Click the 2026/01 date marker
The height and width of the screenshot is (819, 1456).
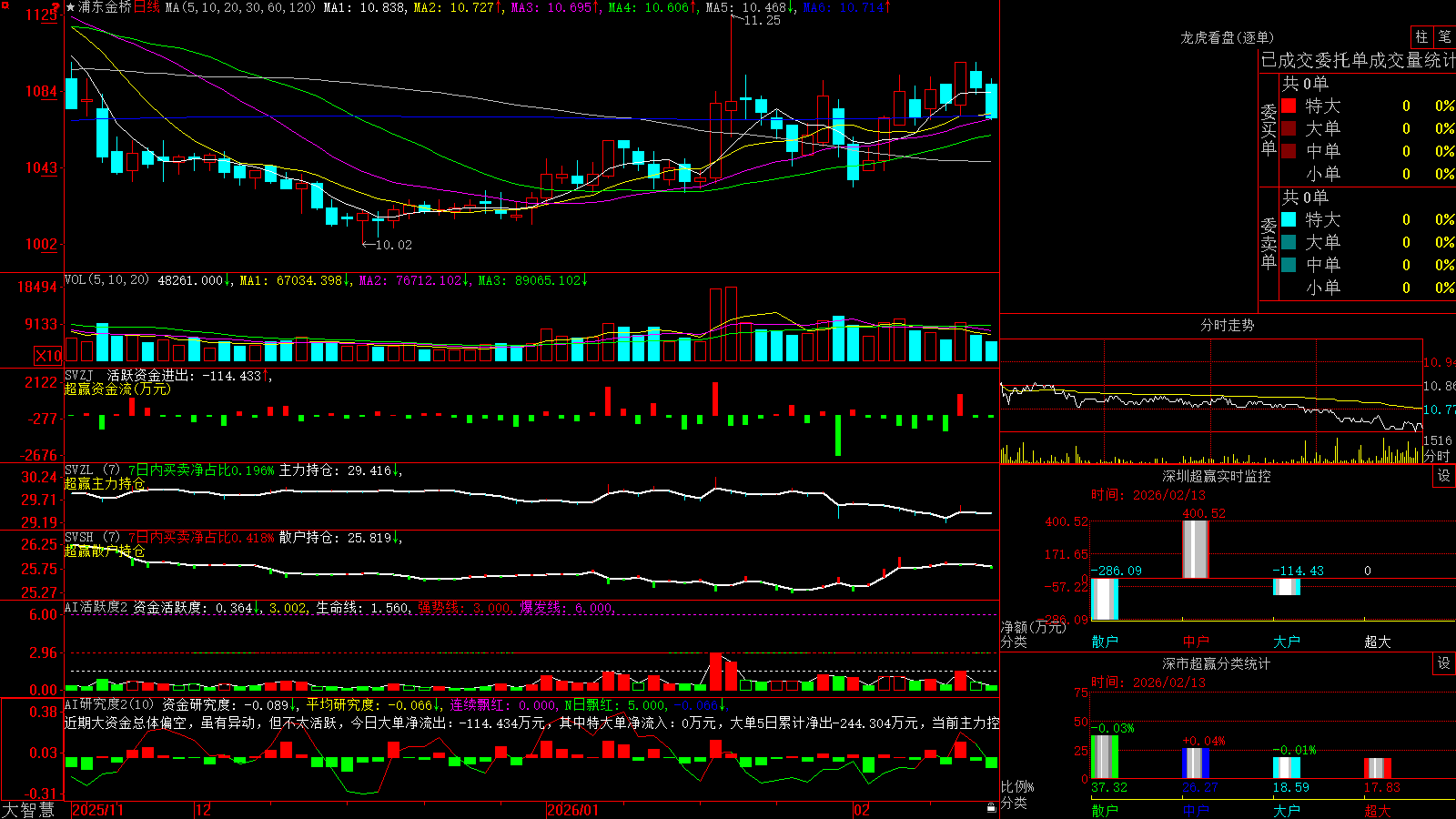tap(573, 810)
